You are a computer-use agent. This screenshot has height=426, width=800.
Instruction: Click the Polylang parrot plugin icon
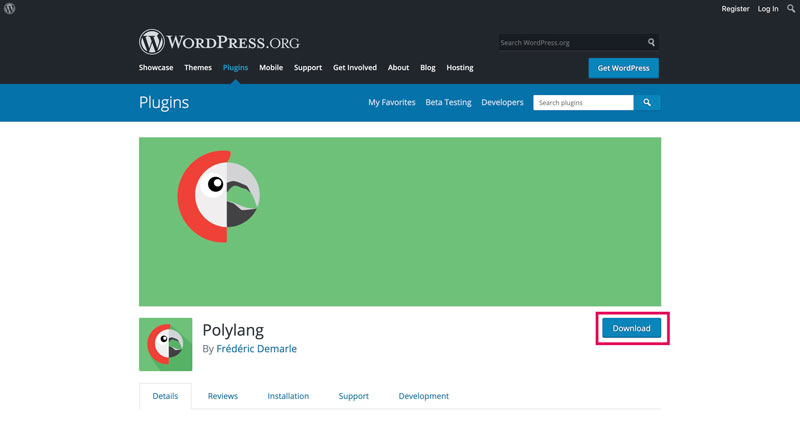pyautogui.click(x=165, y=344)
